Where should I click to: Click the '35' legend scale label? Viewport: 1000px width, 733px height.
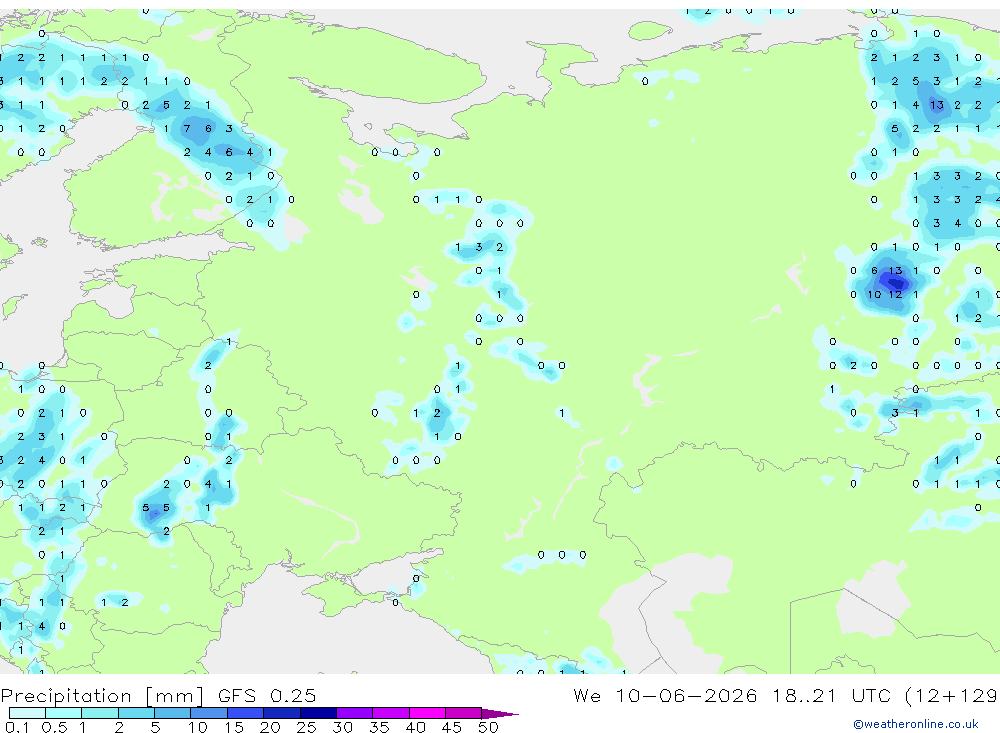(379, 727)
